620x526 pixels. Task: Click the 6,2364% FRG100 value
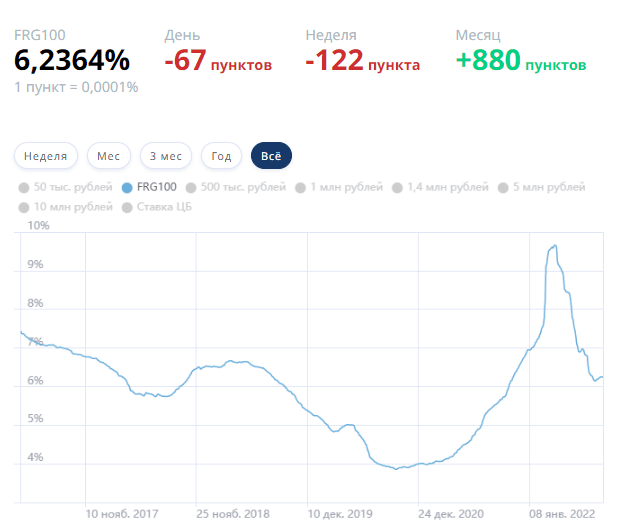pyautogui.click(x=72, y=60)
